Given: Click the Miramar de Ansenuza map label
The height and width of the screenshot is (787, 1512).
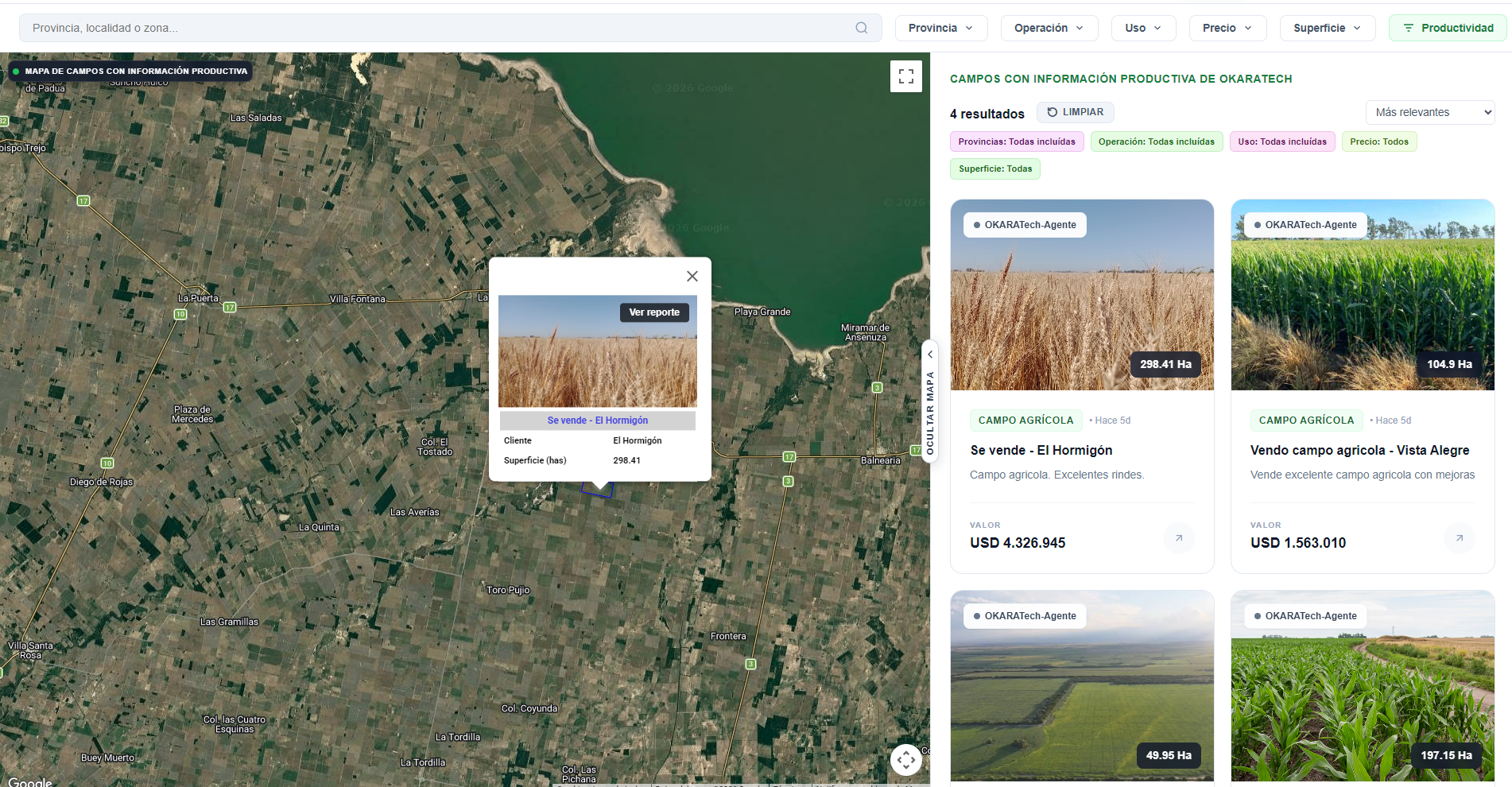Looking at the screenshot, I should [x=866, y=332].
